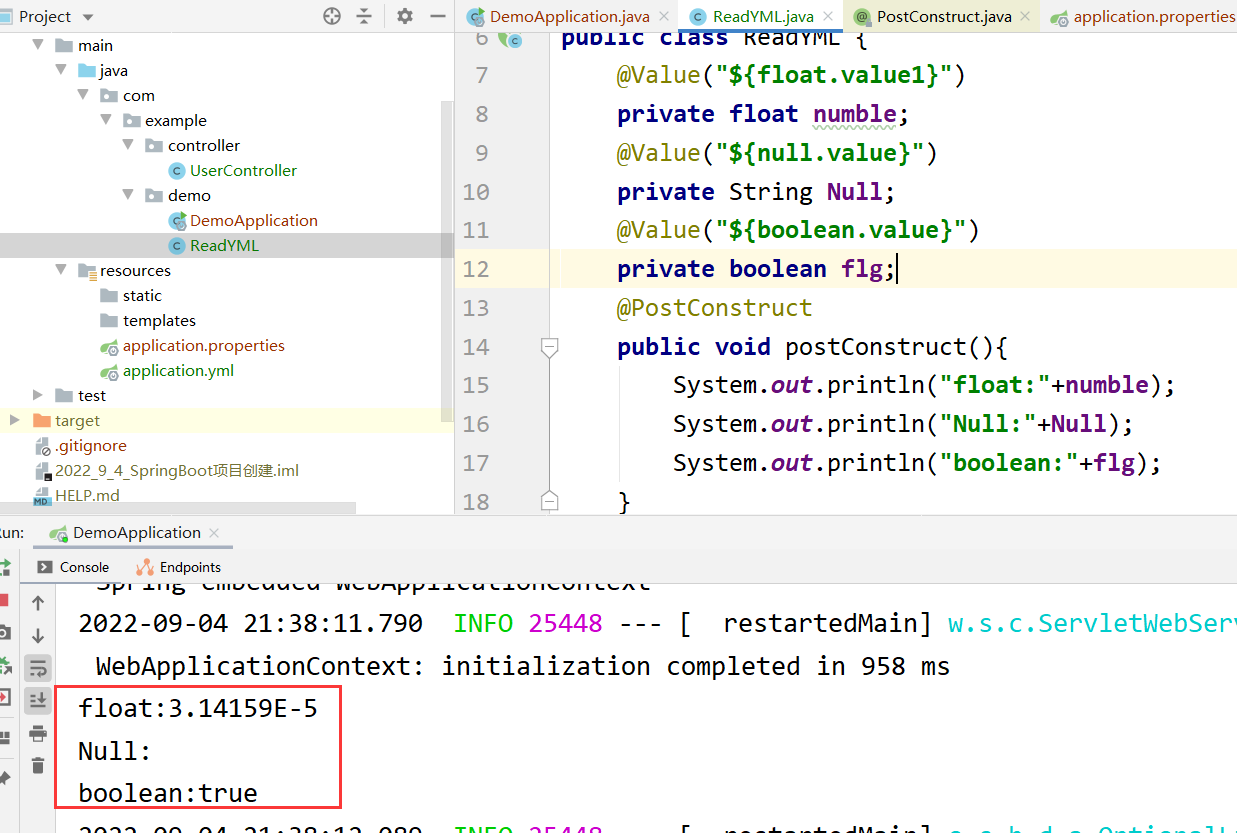Click line number 15 in gutter
This screenshot has width=1237, height=833.
[x=477, y=385]
